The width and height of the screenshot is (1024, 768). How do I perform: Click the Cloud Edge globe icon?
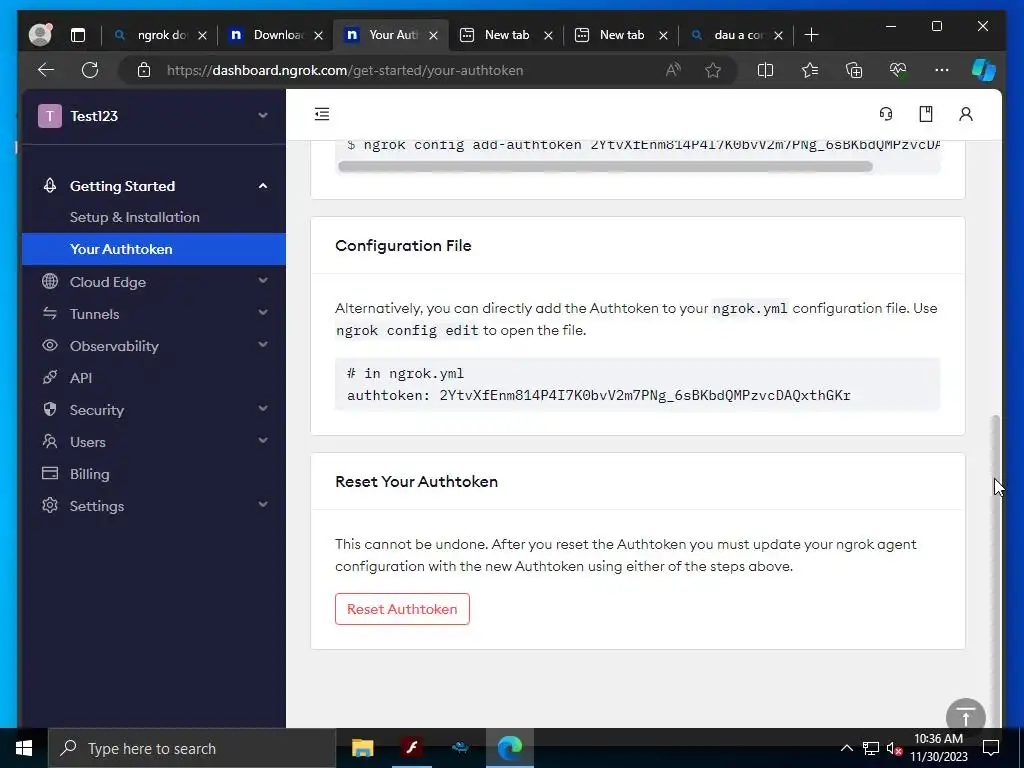click(50, 281)
